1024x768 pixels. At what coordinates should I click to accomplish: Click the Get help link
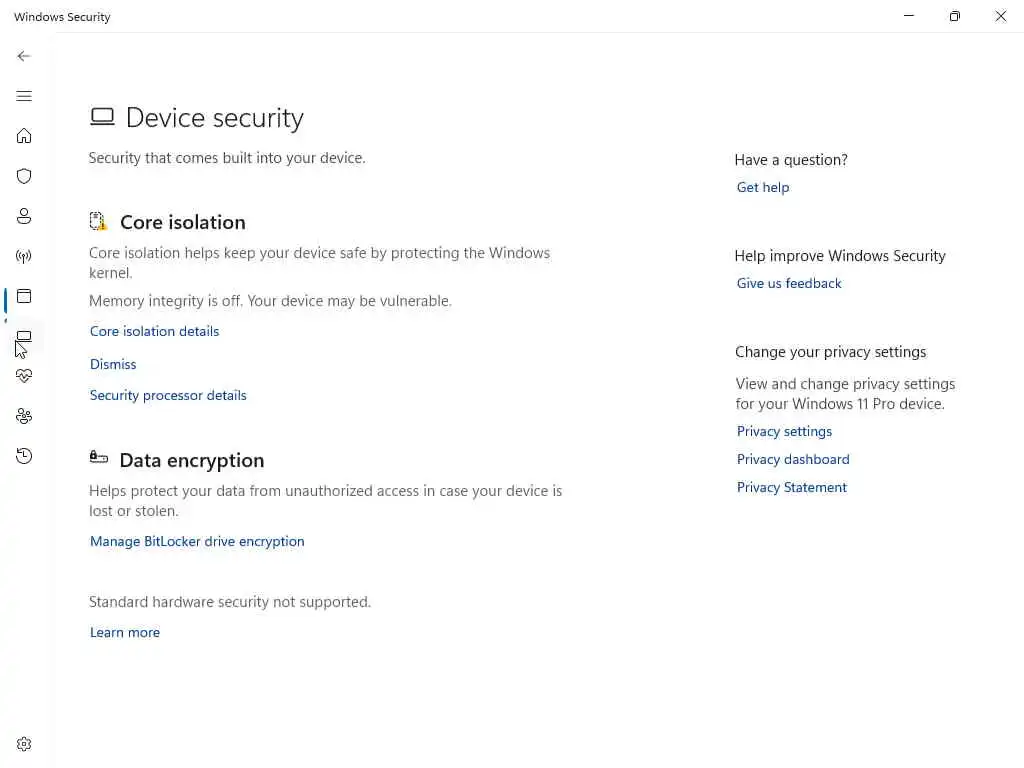[x=763, y=187]
